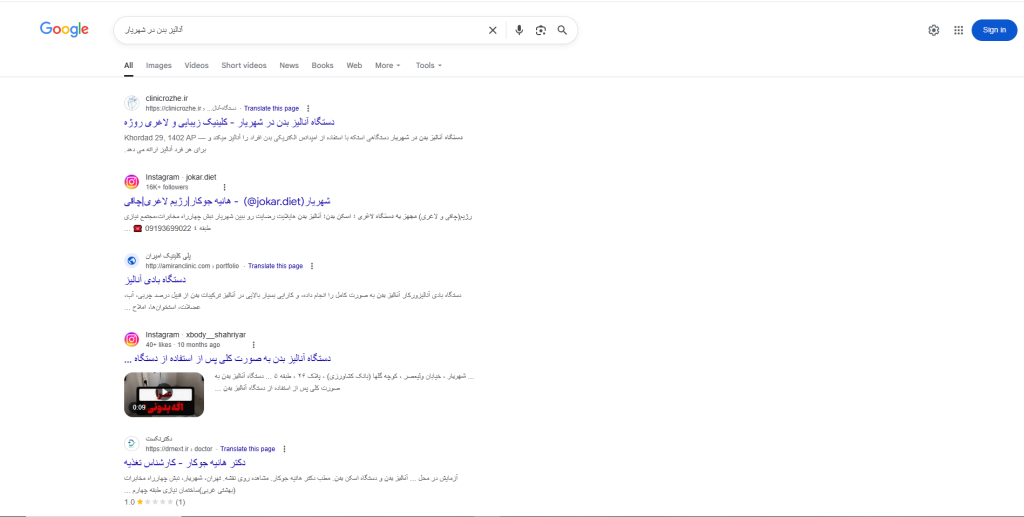Open three-dot menu for xbody__shahriyar result
This screenshot has width=1024, height=517.
[x=253, y=345]
